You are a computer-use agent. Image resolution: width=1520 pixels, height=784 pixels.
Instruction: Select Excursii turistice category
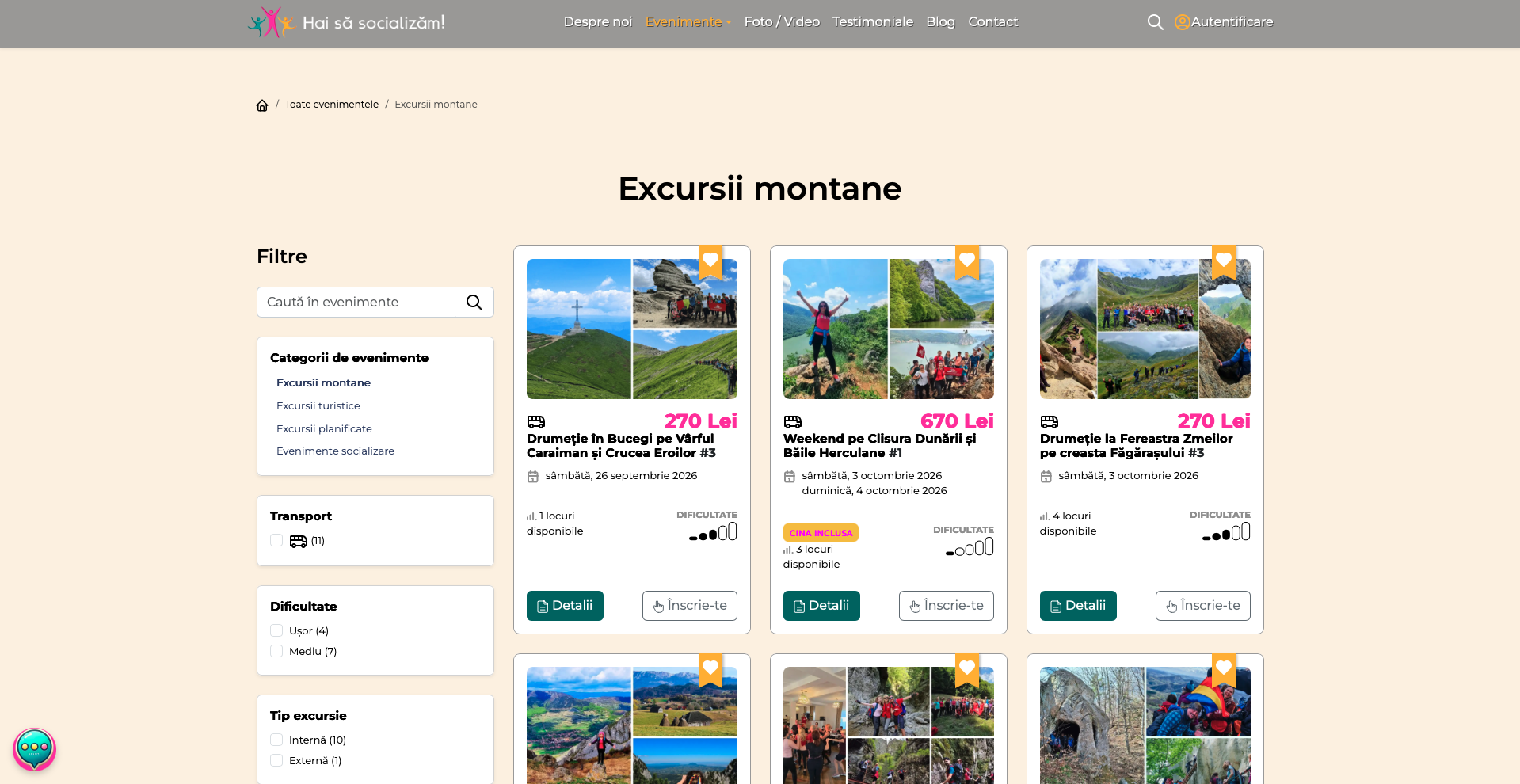pos(318,405)
